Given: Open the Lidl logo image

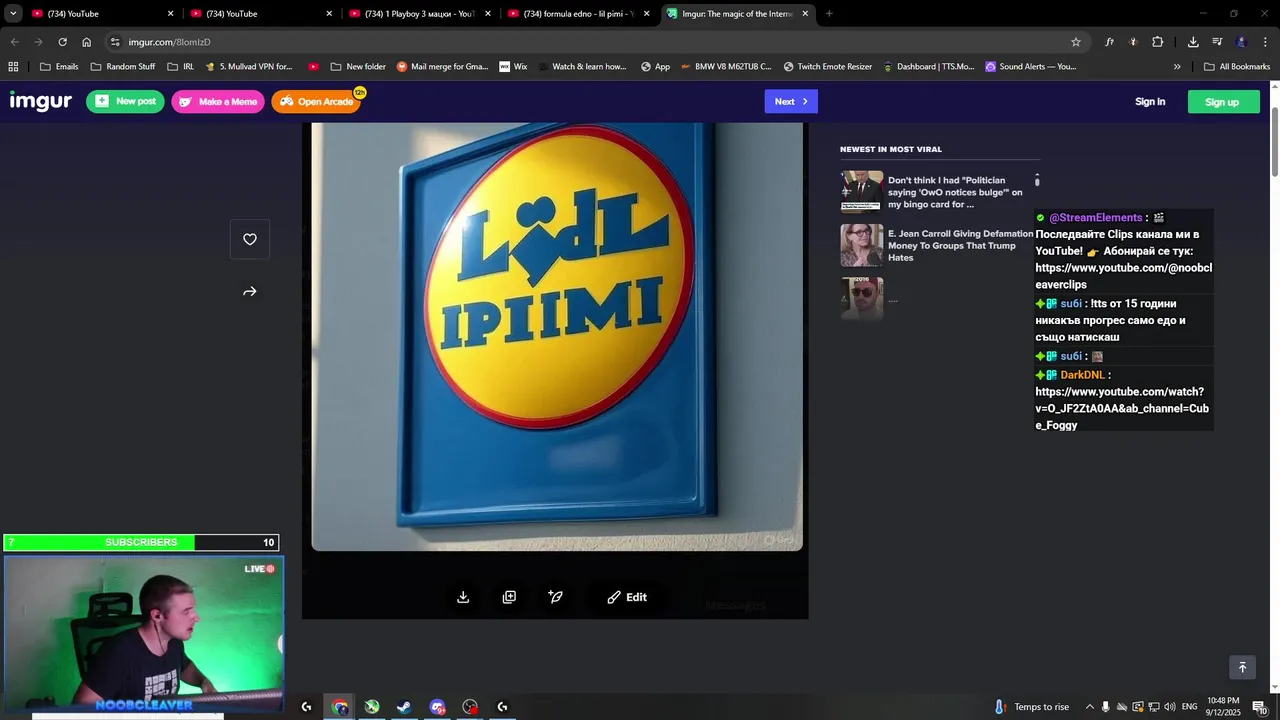Looking at the screenshot, I should (557, 336).
